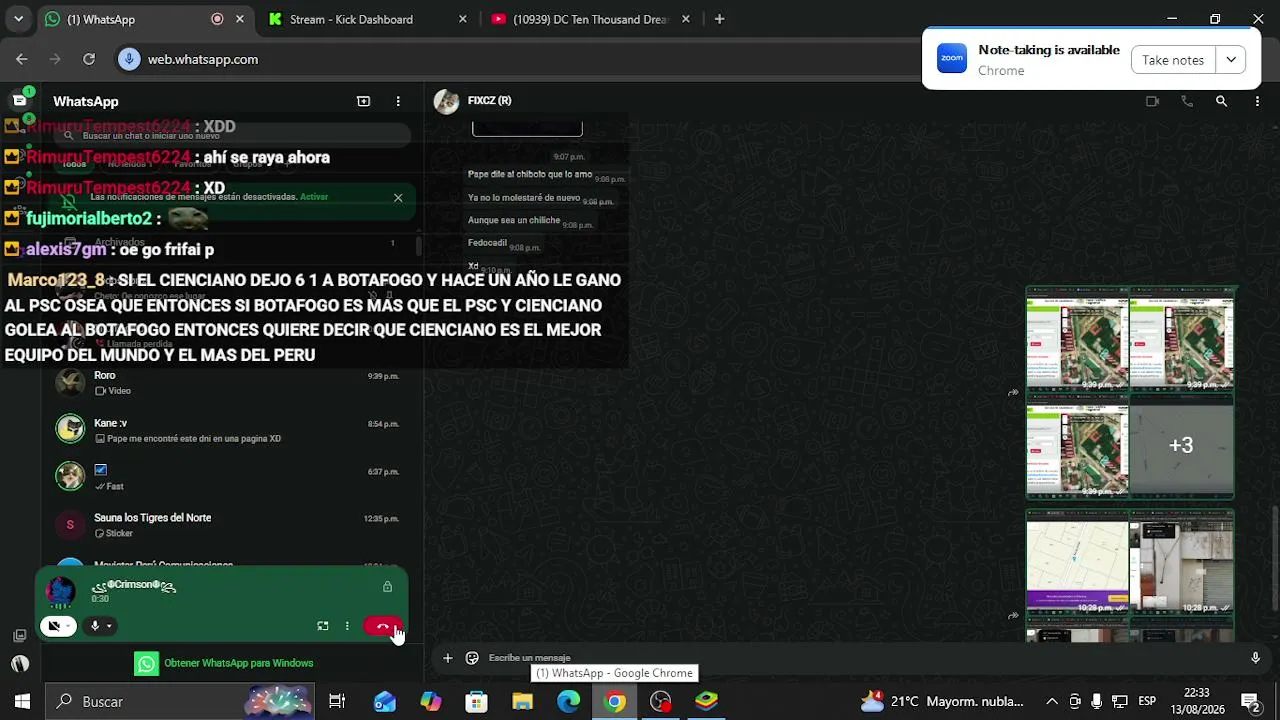Open the media gallery icon in left rail
Viewport: 1280px width, 720px height.
(x=19, y=635)
